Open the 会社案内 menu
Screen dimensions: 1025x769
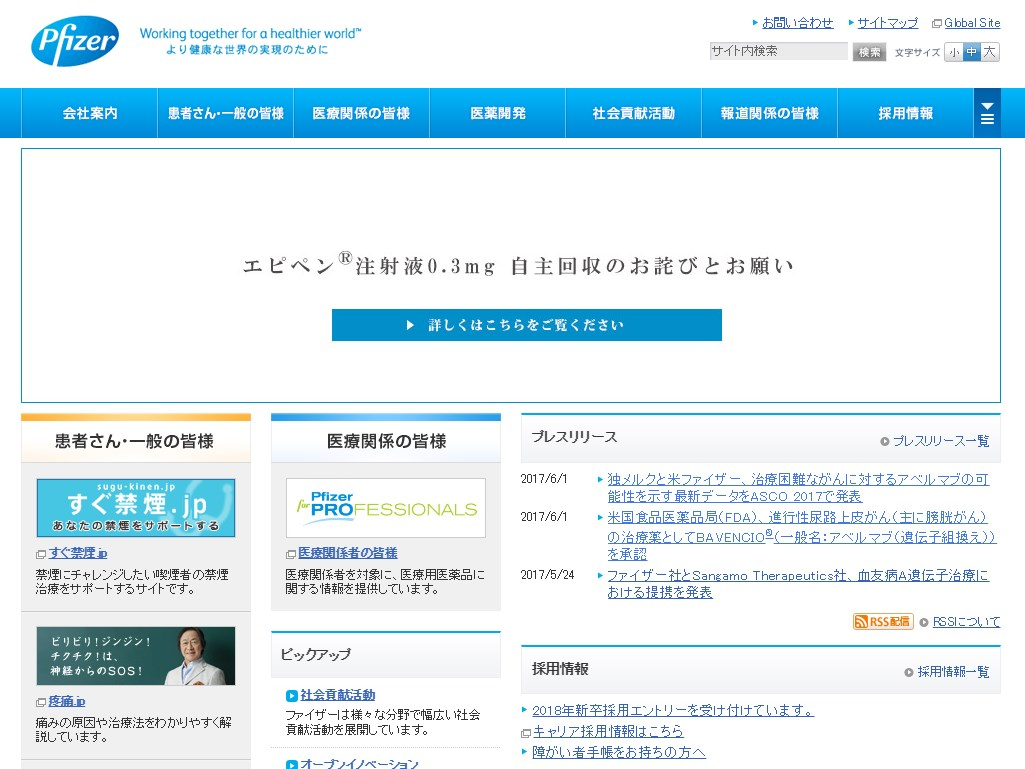pos(90,113)
